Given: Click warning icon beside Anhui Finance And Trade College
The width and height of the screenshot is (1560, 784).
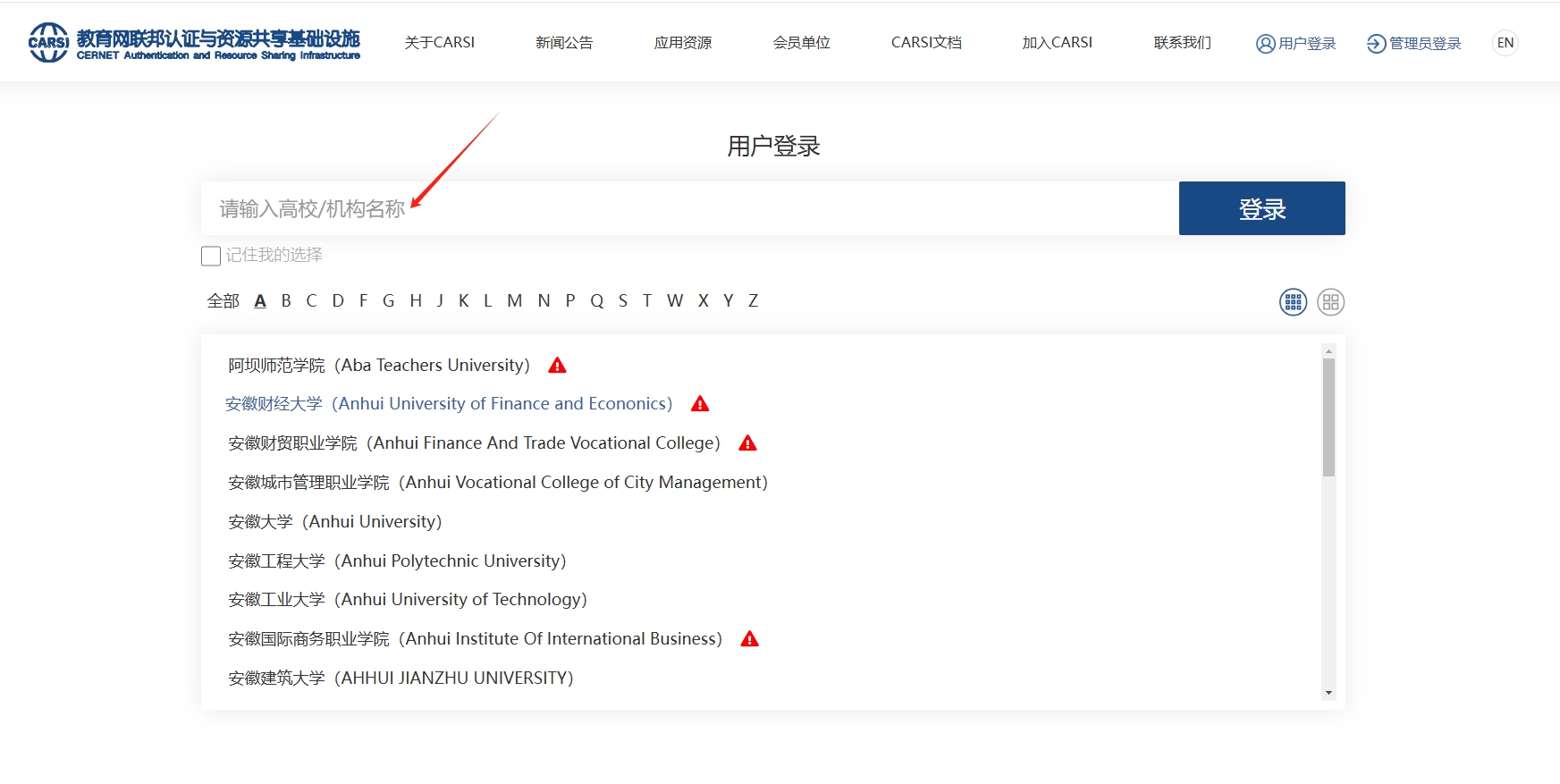Looking at the screenshot, I should pos(748,443).
